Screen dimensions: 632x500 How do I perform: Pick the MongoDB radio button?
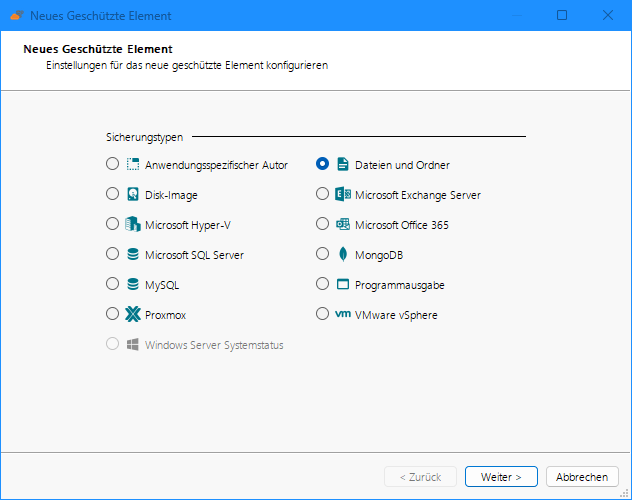pyautogui.click(x=322, y=254)
